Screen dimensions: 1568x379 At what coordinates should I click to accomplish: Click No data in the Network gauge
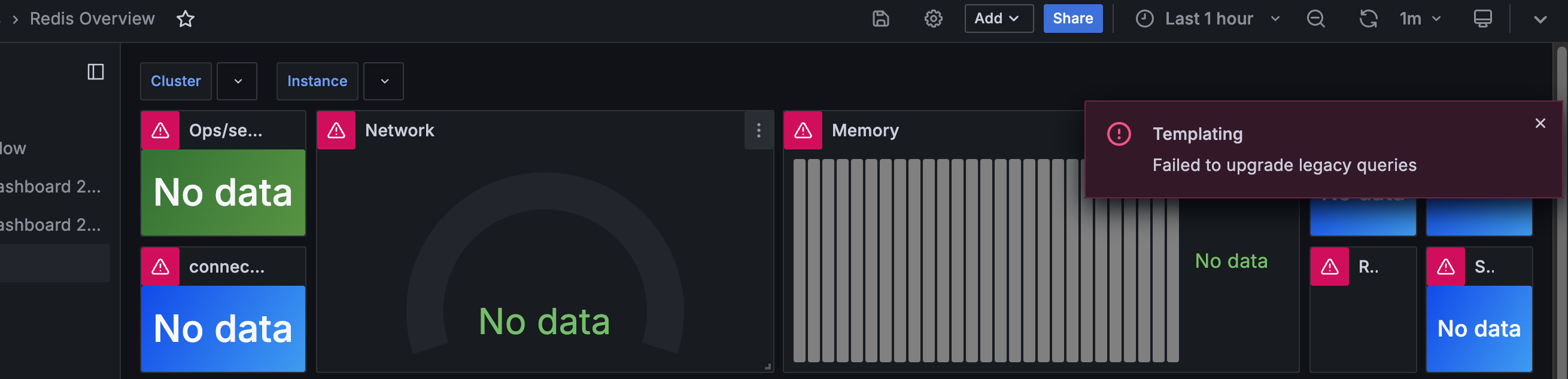coord(544,321)
